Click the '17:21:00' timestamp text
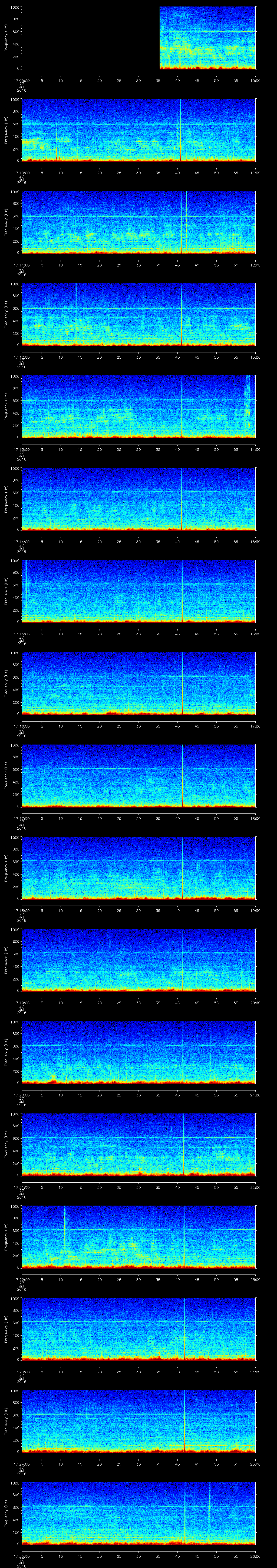 tap(21, 1187)
